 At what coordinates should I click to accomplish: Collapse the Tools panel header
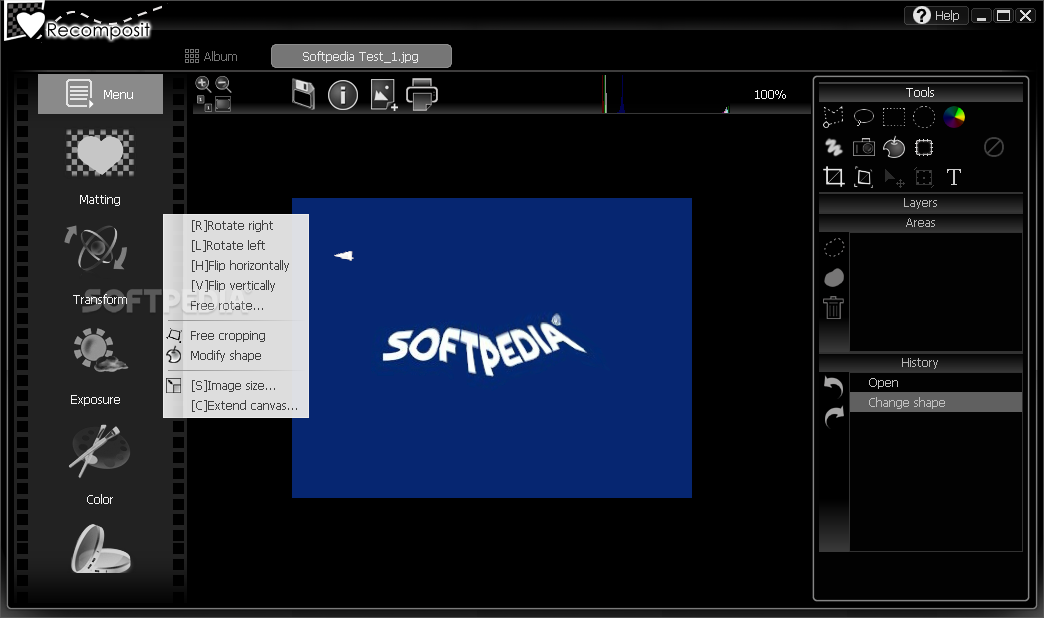[920, 93]
